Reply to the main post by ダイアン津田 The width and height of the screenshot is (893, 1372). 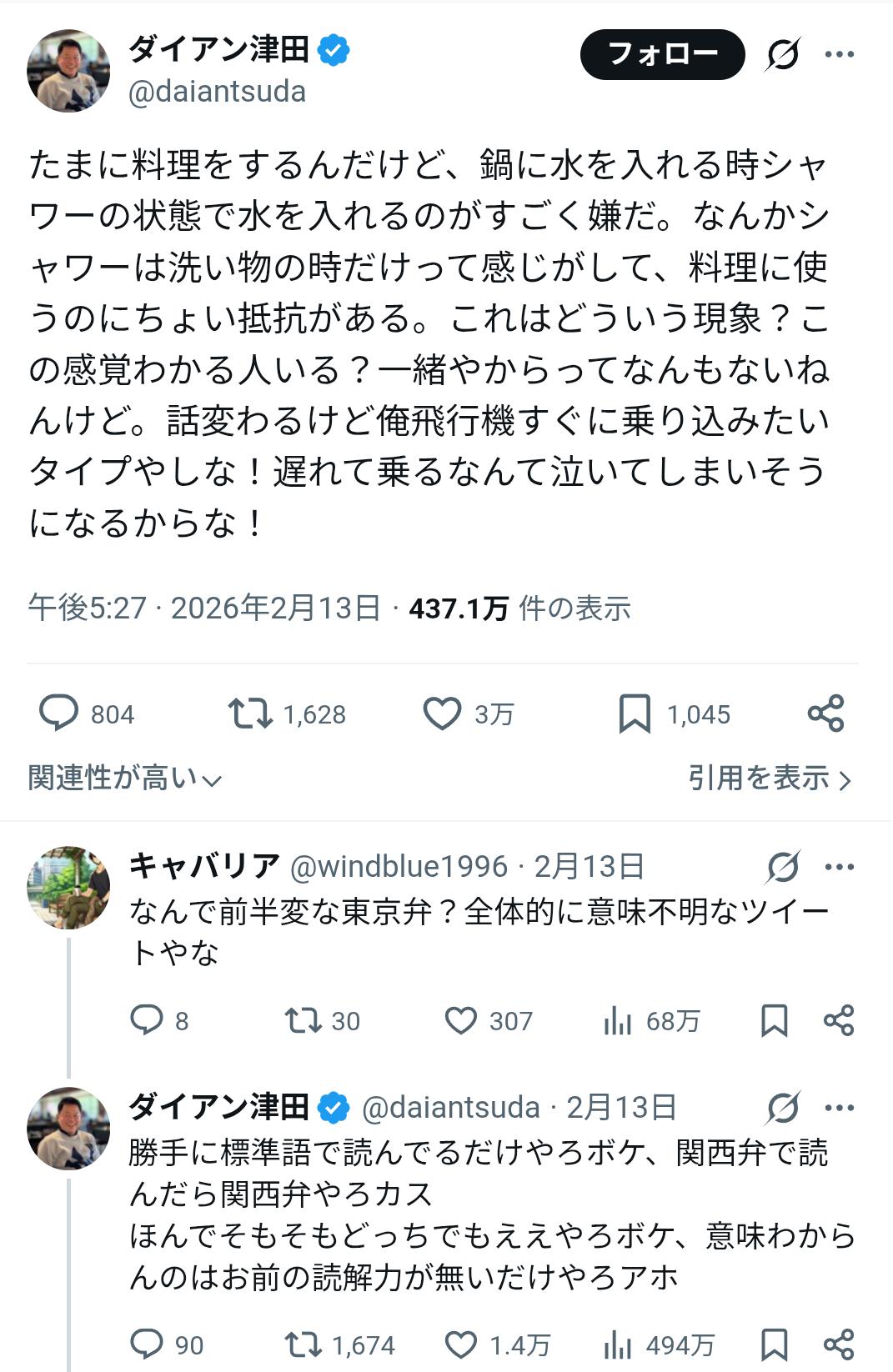[58, 714]
